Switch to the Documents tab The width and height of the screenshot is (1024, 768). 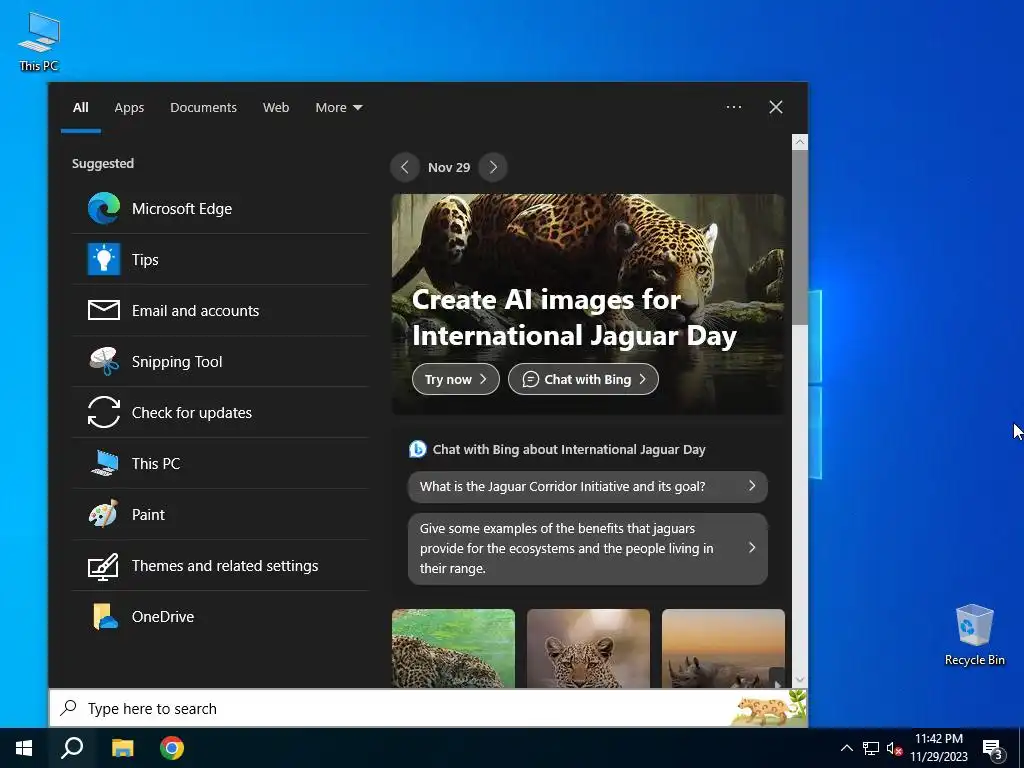203,107
